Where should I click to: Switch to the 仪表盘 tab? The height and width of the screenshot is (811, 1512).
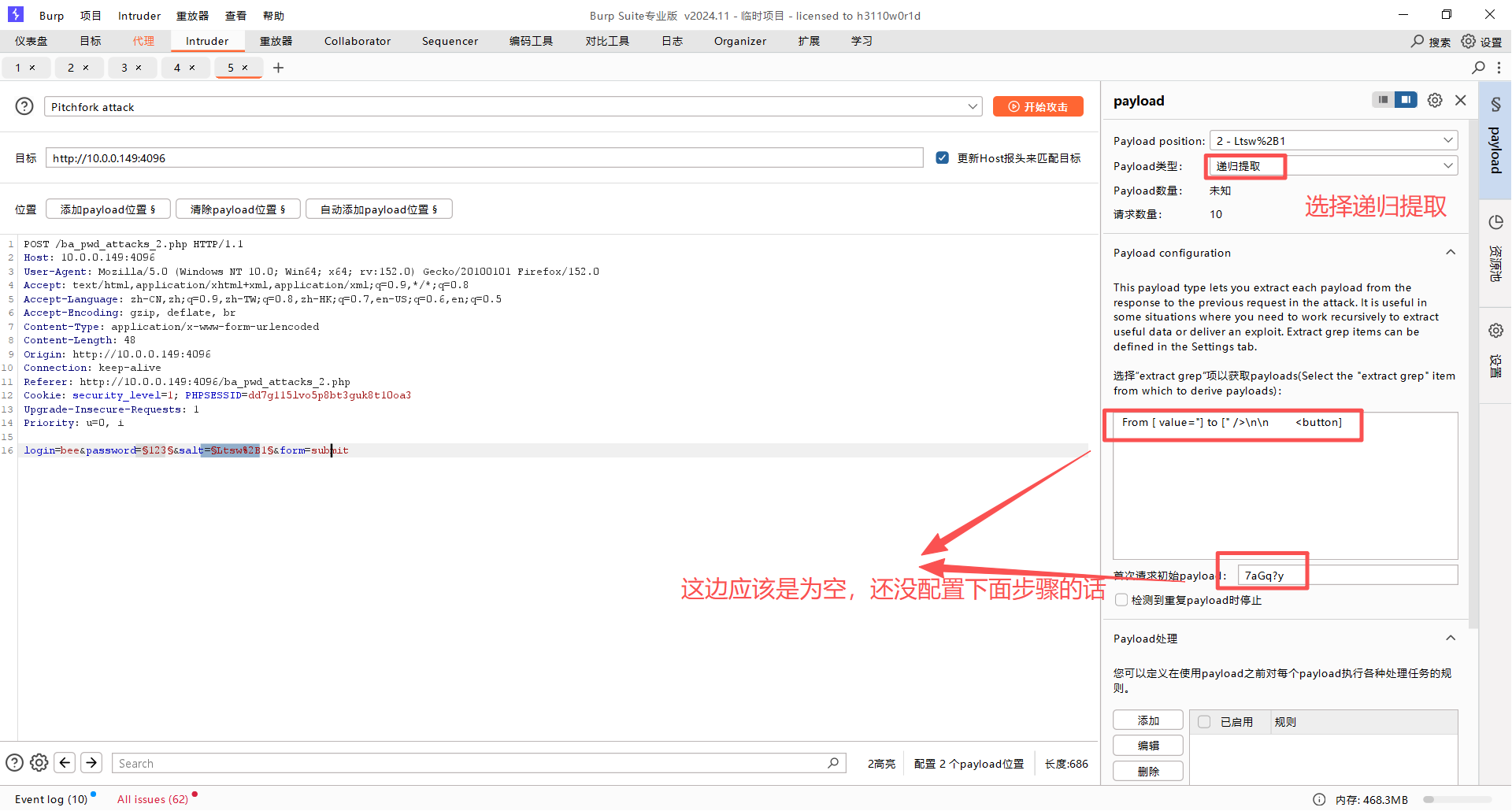coord(31,41)
